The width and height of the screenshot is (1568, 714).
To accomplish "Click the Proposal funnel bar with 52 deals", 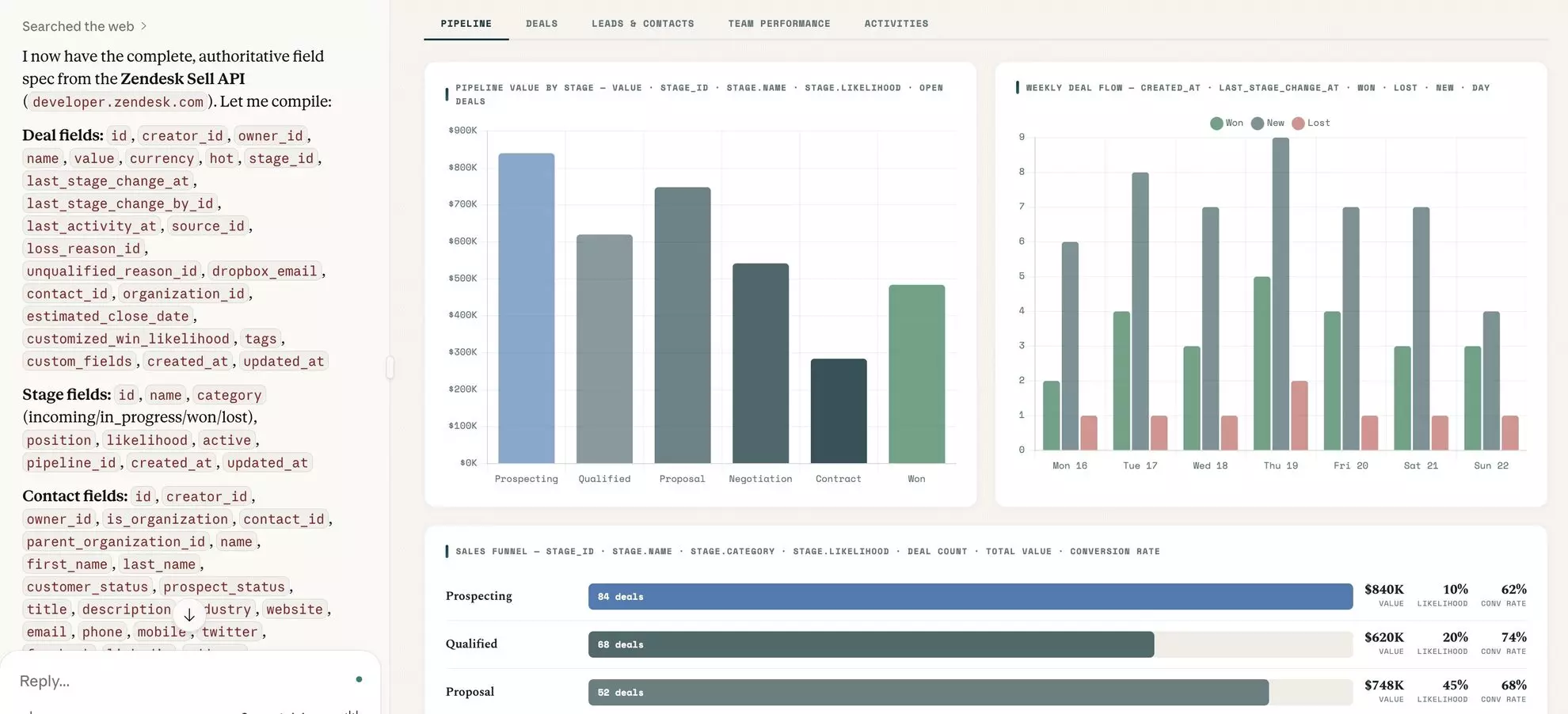I will click(x=927, y=692).
